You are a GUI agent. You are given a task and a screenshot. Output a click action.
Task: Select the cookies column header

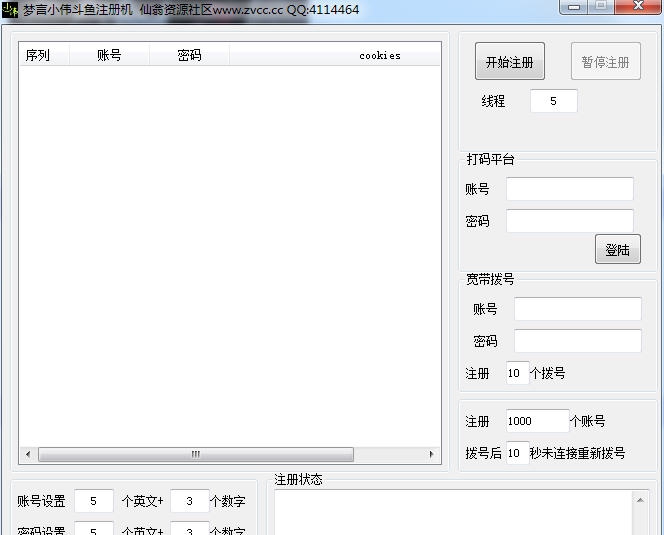(335, 55)
